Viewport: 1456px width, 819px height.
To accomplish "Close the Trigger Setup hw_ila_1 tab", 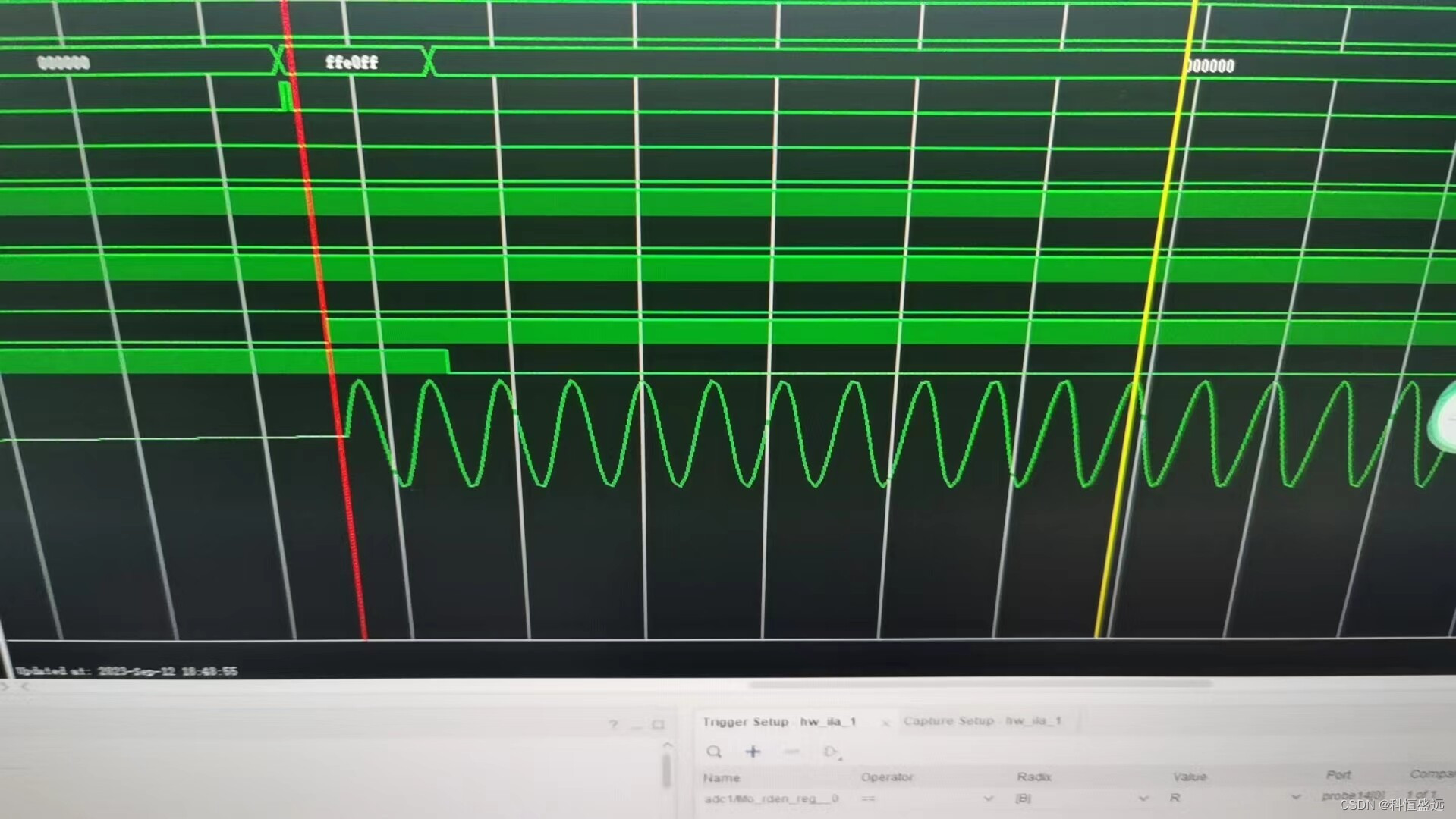I will [885, 723].
